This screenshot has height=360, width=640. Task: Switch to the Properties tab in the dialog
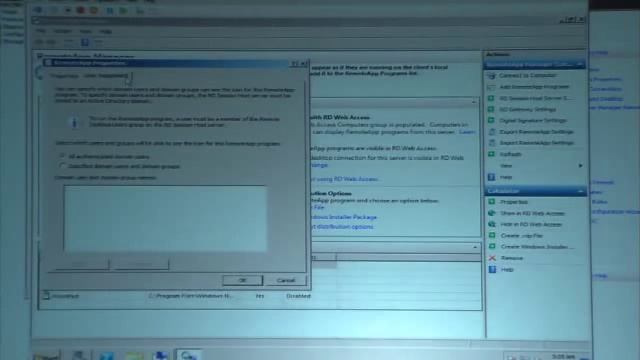(x=64, y=76)
